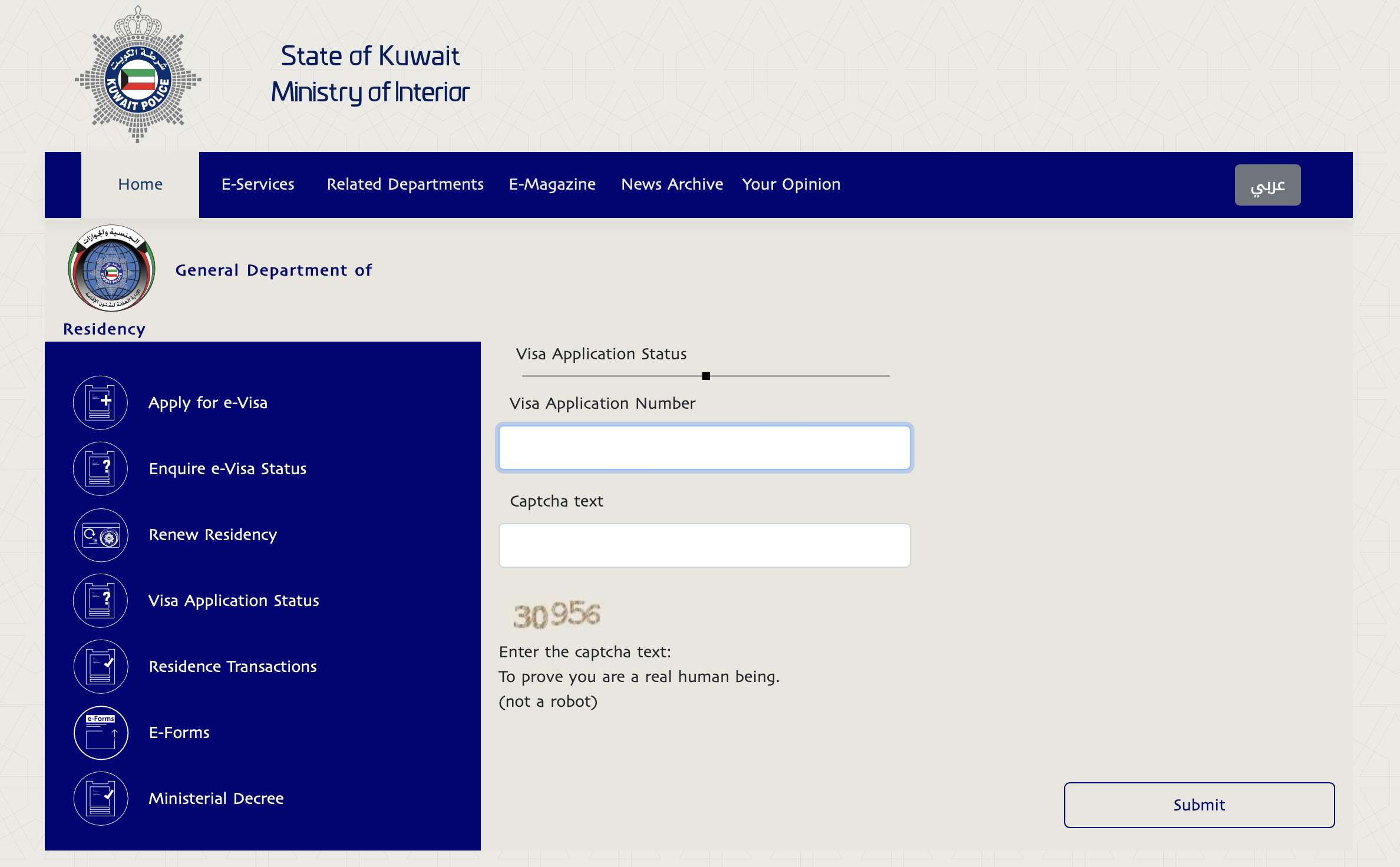Click the News Archive tab
Screen dimensions: 1400x867
[672, 184]
